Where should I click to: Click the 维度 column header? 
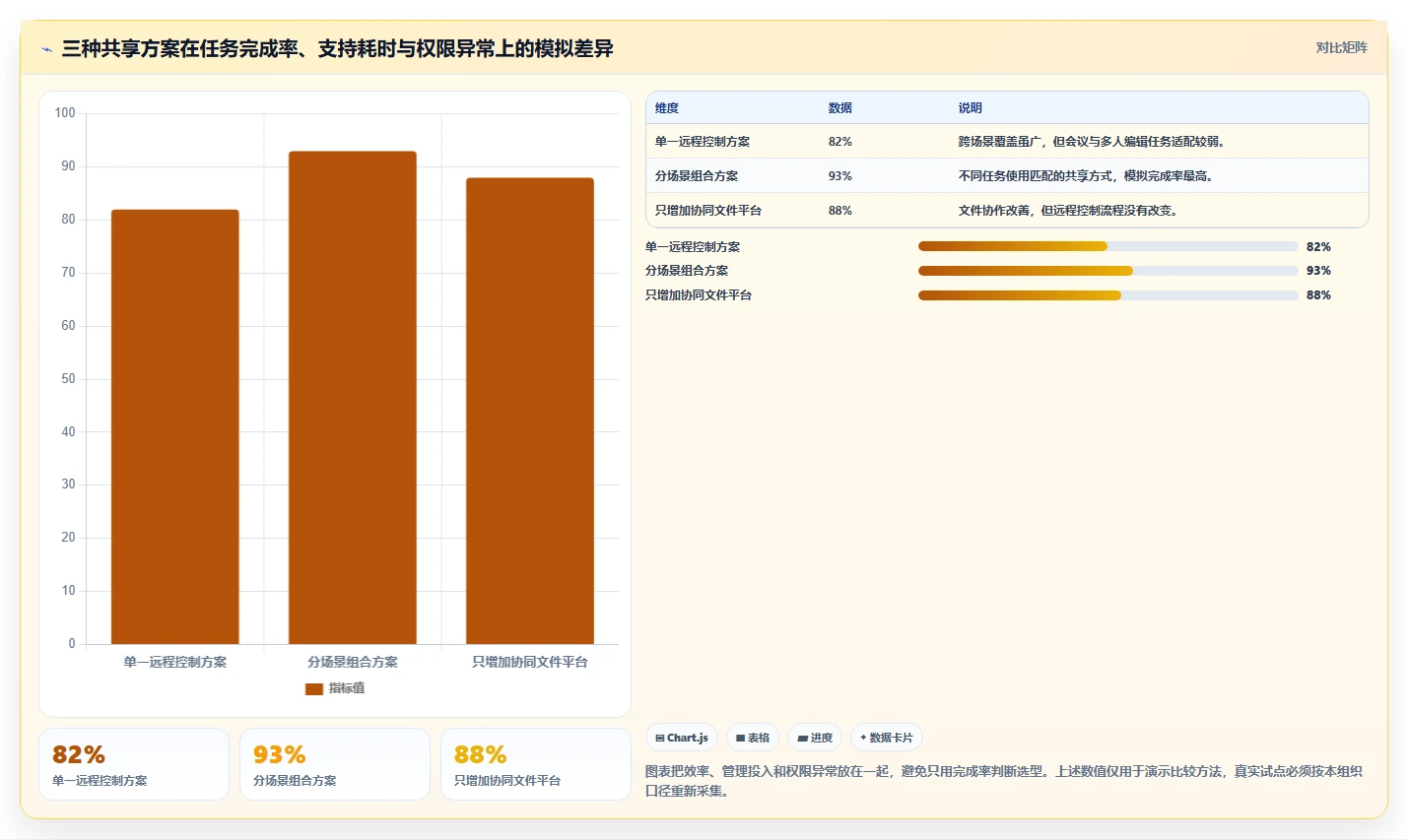[x=667, y=108]
